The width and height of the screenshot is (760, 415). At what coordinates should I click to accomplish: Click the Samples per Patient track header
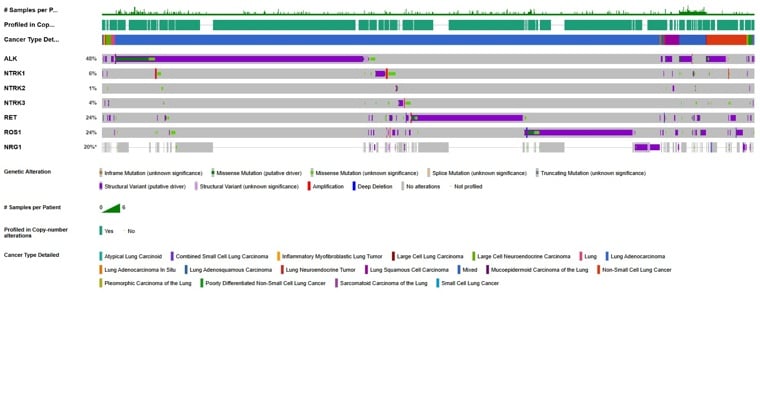(x=30, y=9)
